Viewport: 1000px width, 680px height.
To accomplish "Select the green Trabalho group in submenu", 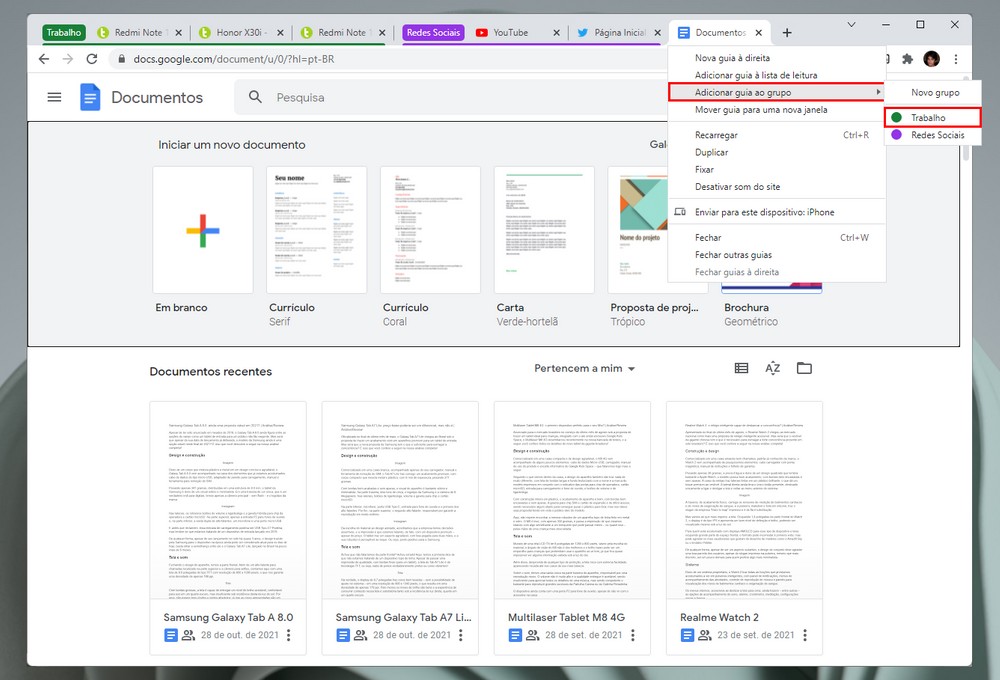I will tap(932, 117).
